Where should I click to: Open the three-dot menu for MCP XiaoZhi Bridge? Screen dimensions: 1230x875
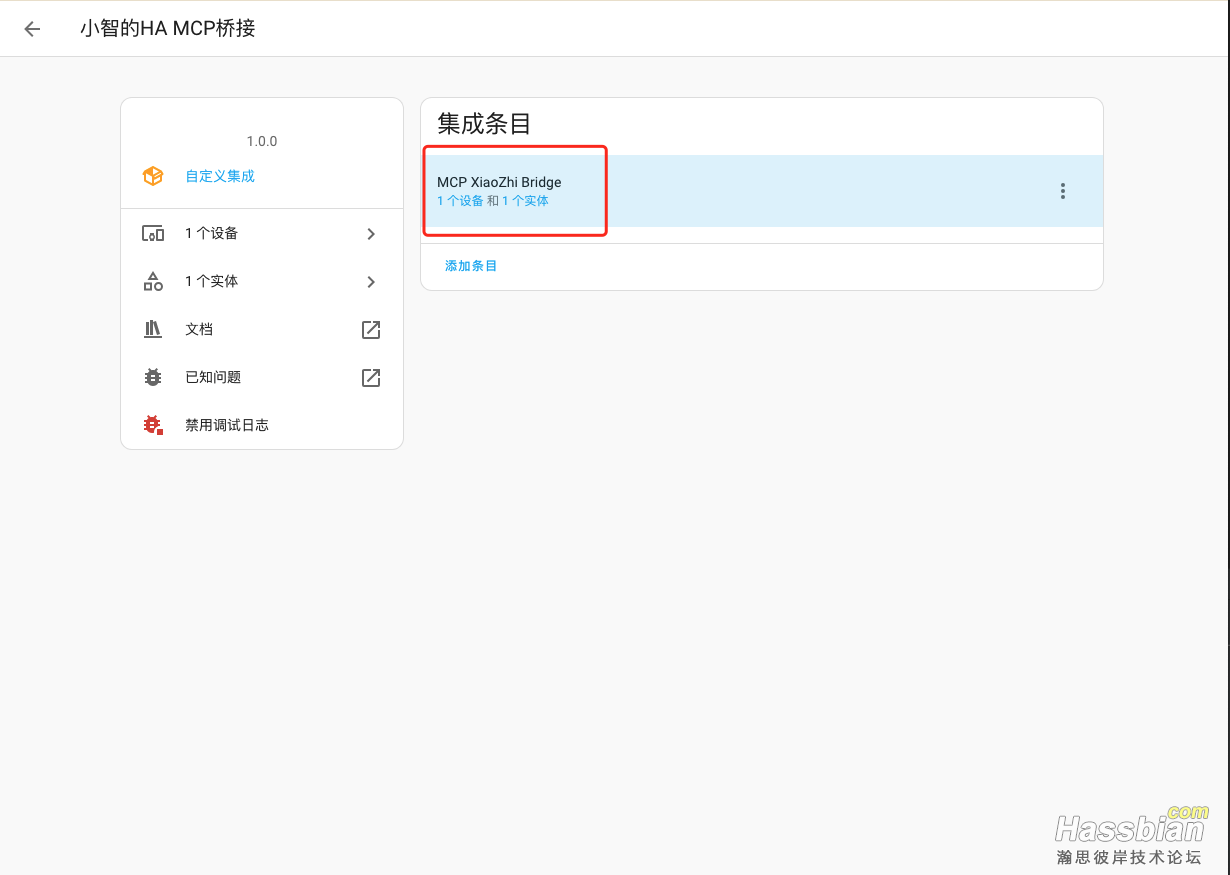pyautogui.click(x=1062, y=191)
